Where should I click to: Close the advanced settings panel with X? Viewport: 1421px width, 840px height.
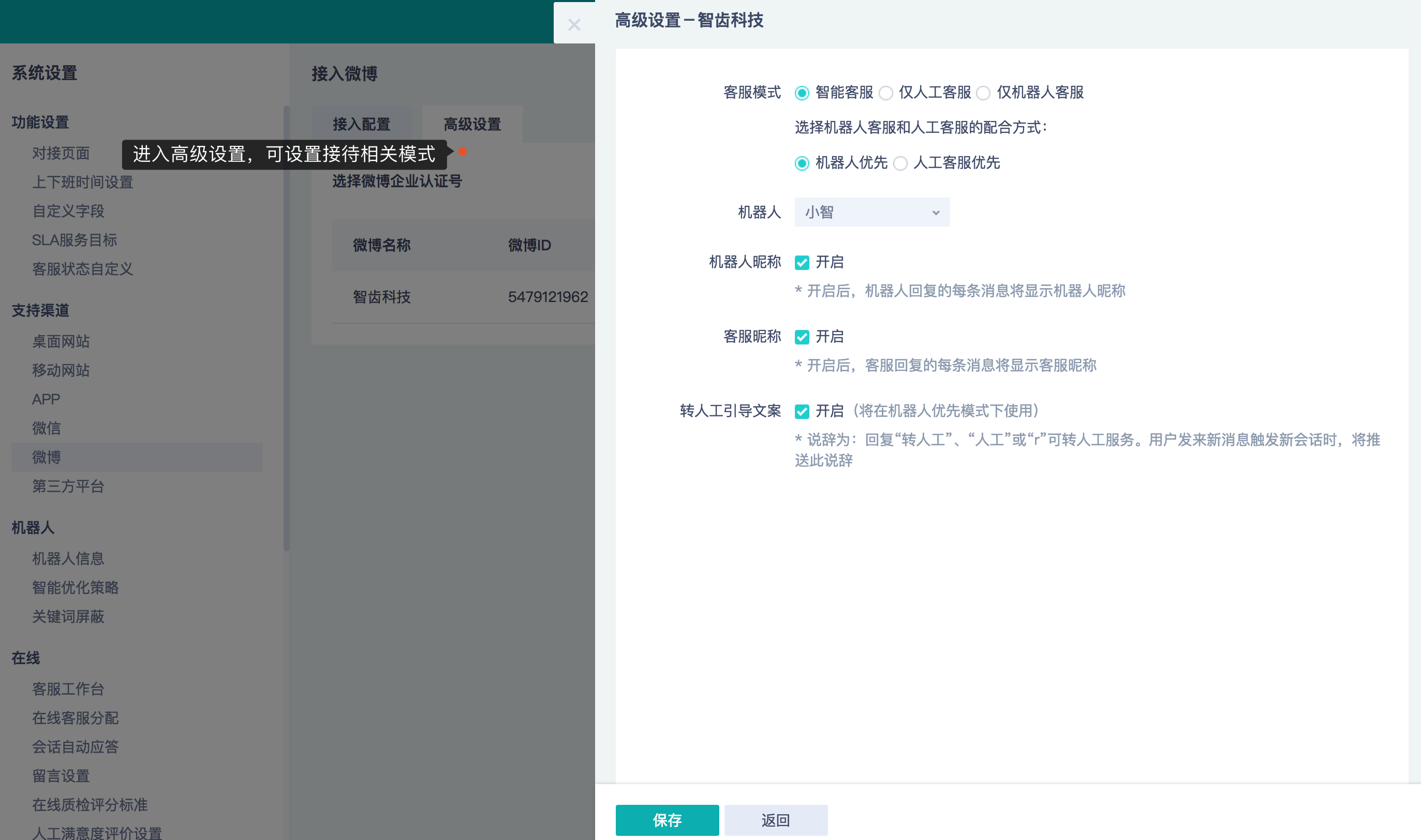[x=574, y=24]
